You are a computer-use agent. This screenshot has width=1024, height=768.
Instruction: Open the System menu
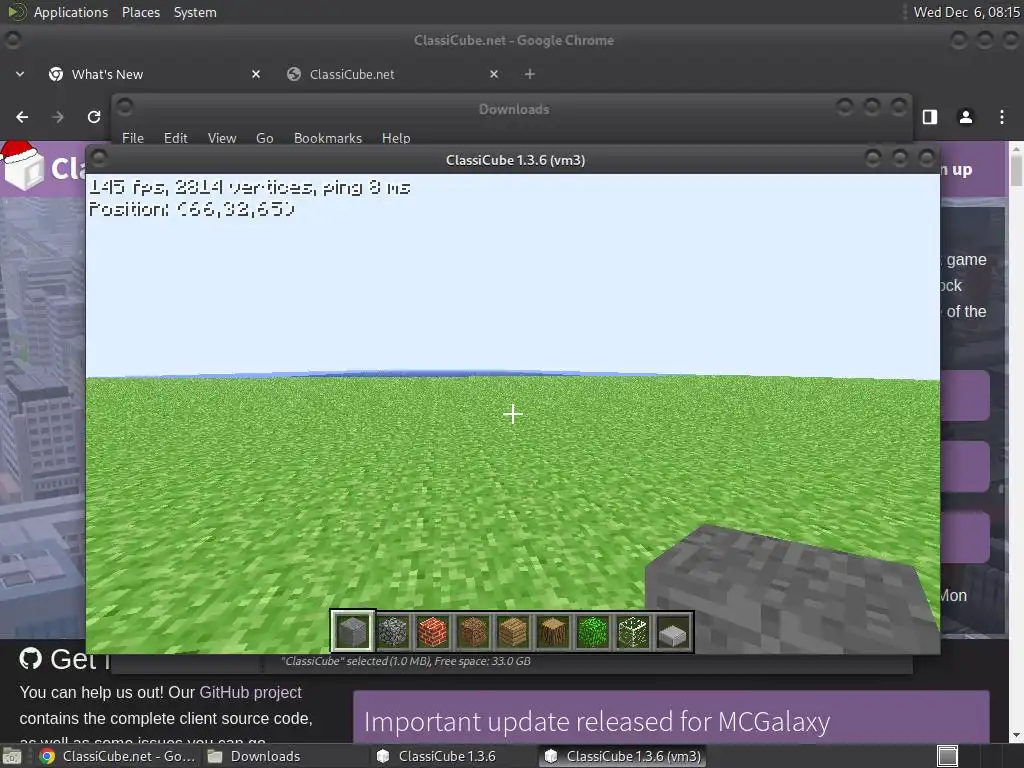pyautogui.click(x=195, y=12)
